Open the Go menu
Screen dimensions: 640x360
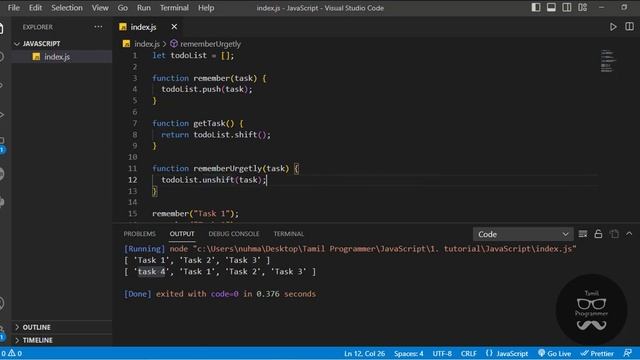click(122, 8)
